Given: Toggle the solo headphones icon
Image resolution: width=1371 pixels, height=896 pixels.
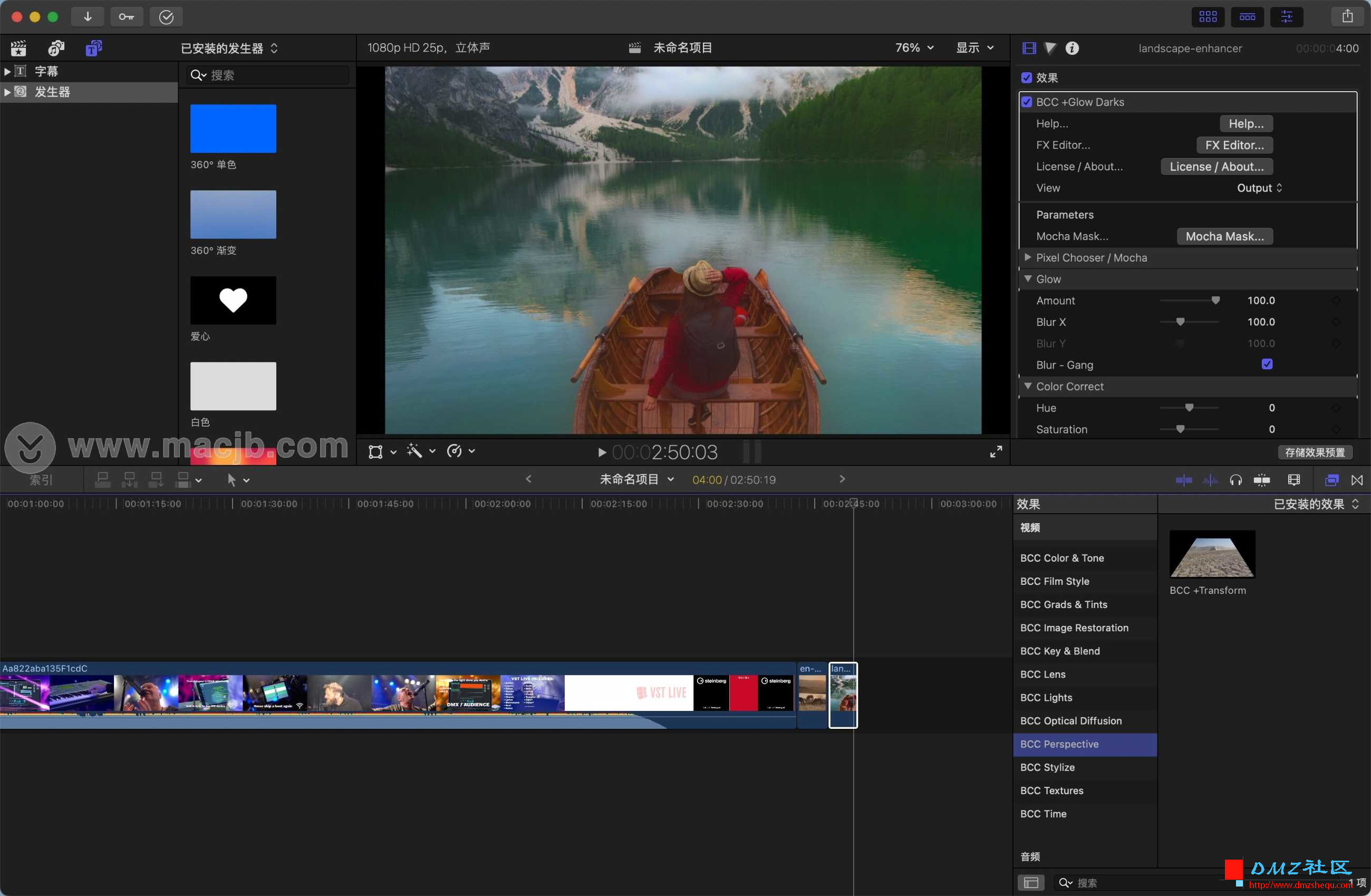Looking at the screenshot, I should tap(1235, 480).
